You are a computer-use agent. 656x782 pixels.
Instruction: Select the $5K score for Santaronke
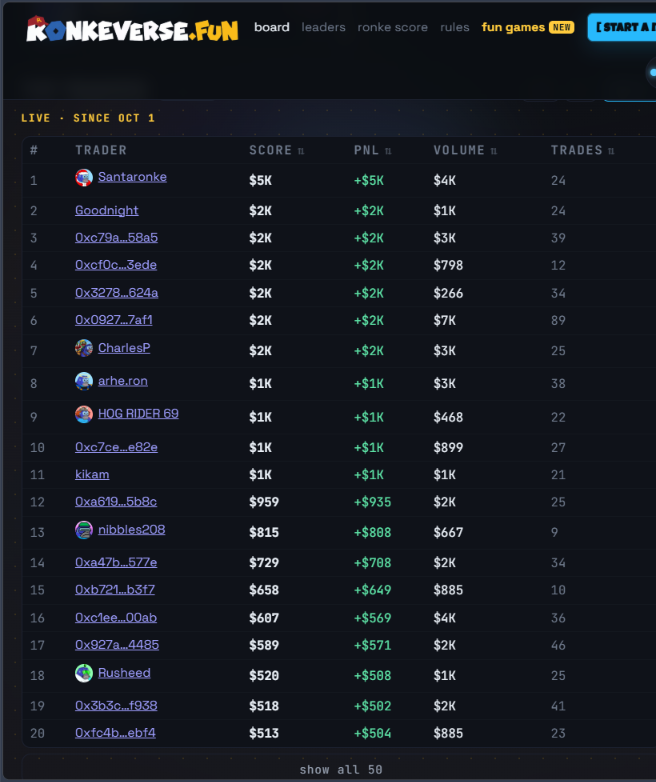(x=260, y=180)
